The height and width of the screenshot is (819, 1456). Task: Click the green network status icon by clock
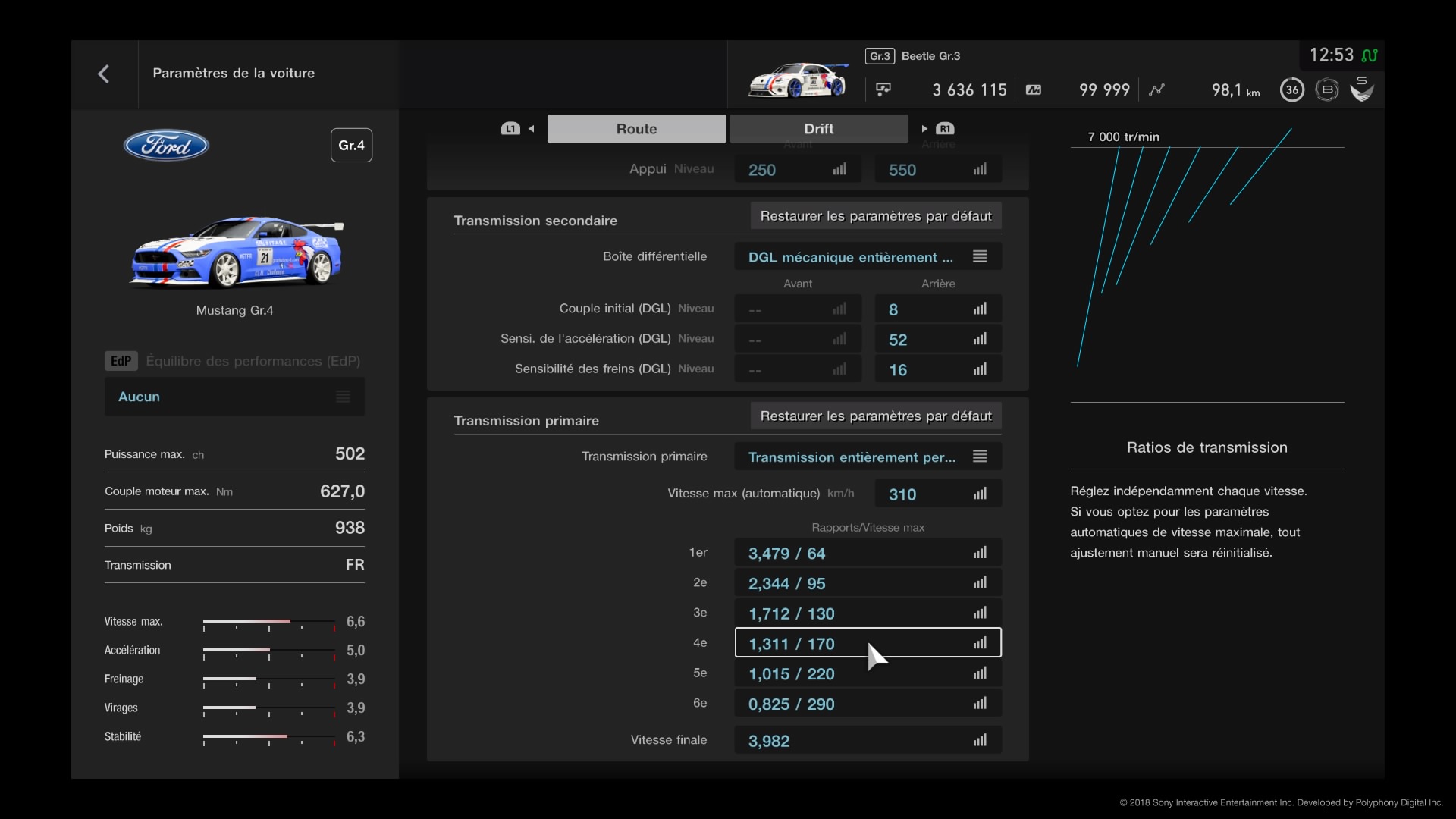coord(1370,55)
